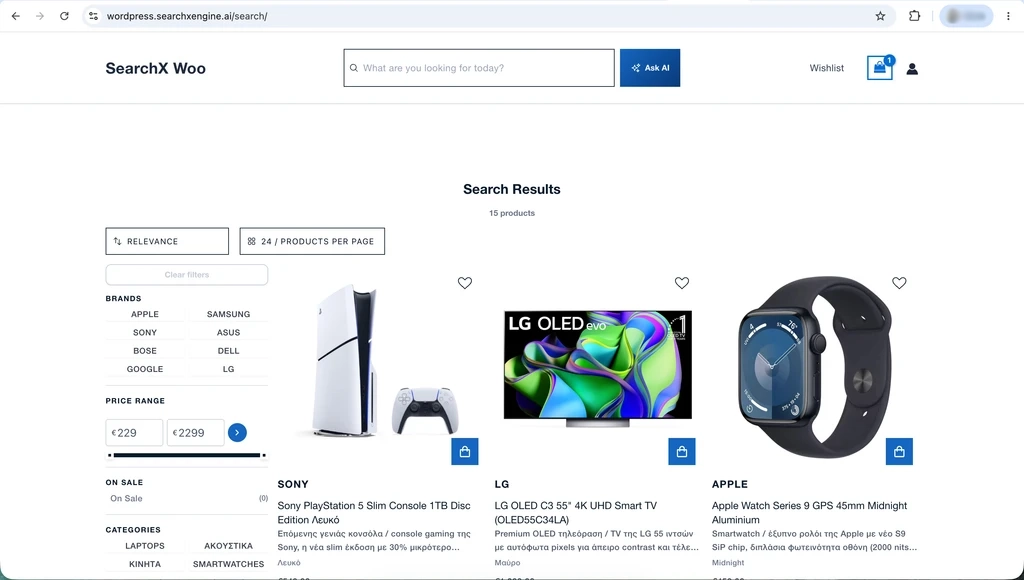The height and width of the screenshot is (580, 1024).
Task: Filter by Google brand
Action: pyautogui.click(x=145, y=369)
